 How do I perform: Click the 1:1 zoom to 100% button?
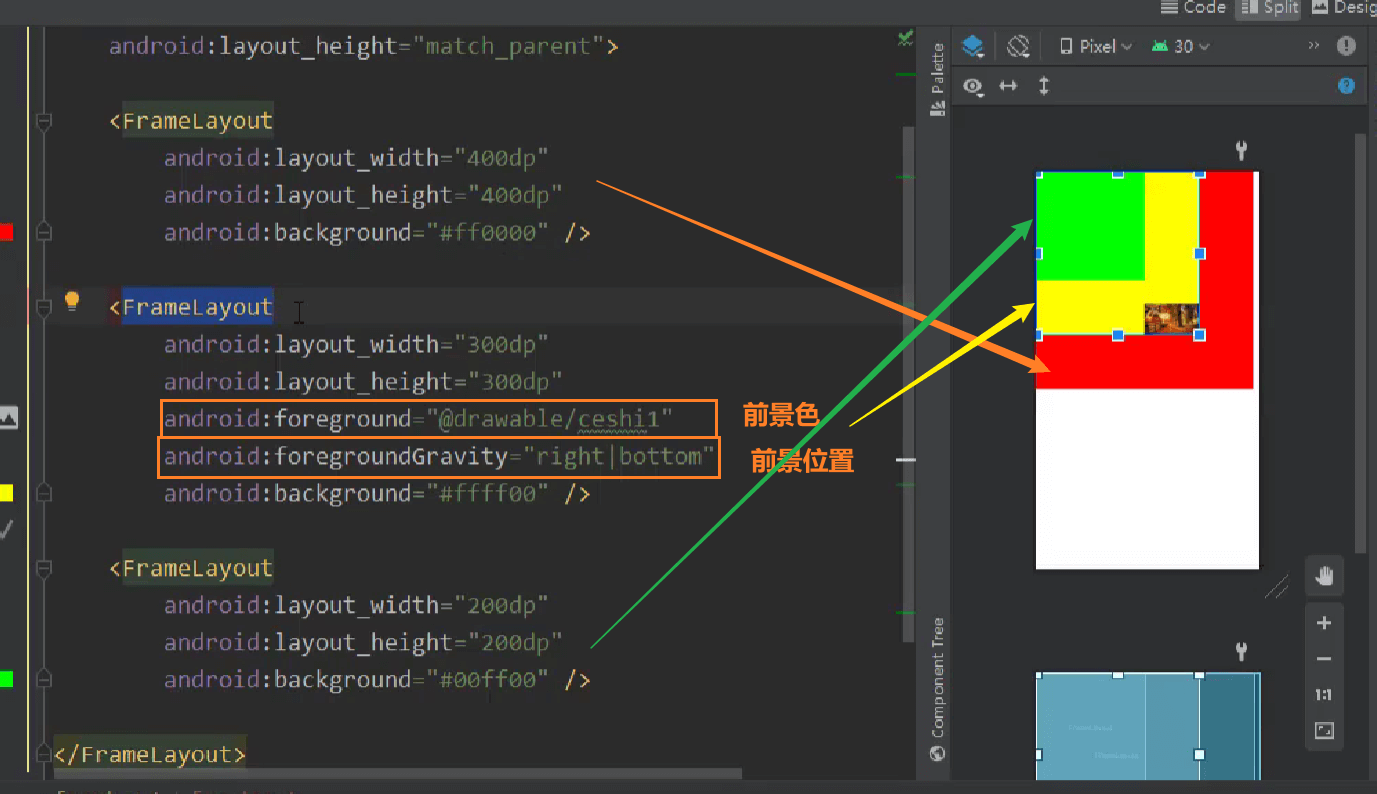pyautogui.click(x=1324, y=695)
